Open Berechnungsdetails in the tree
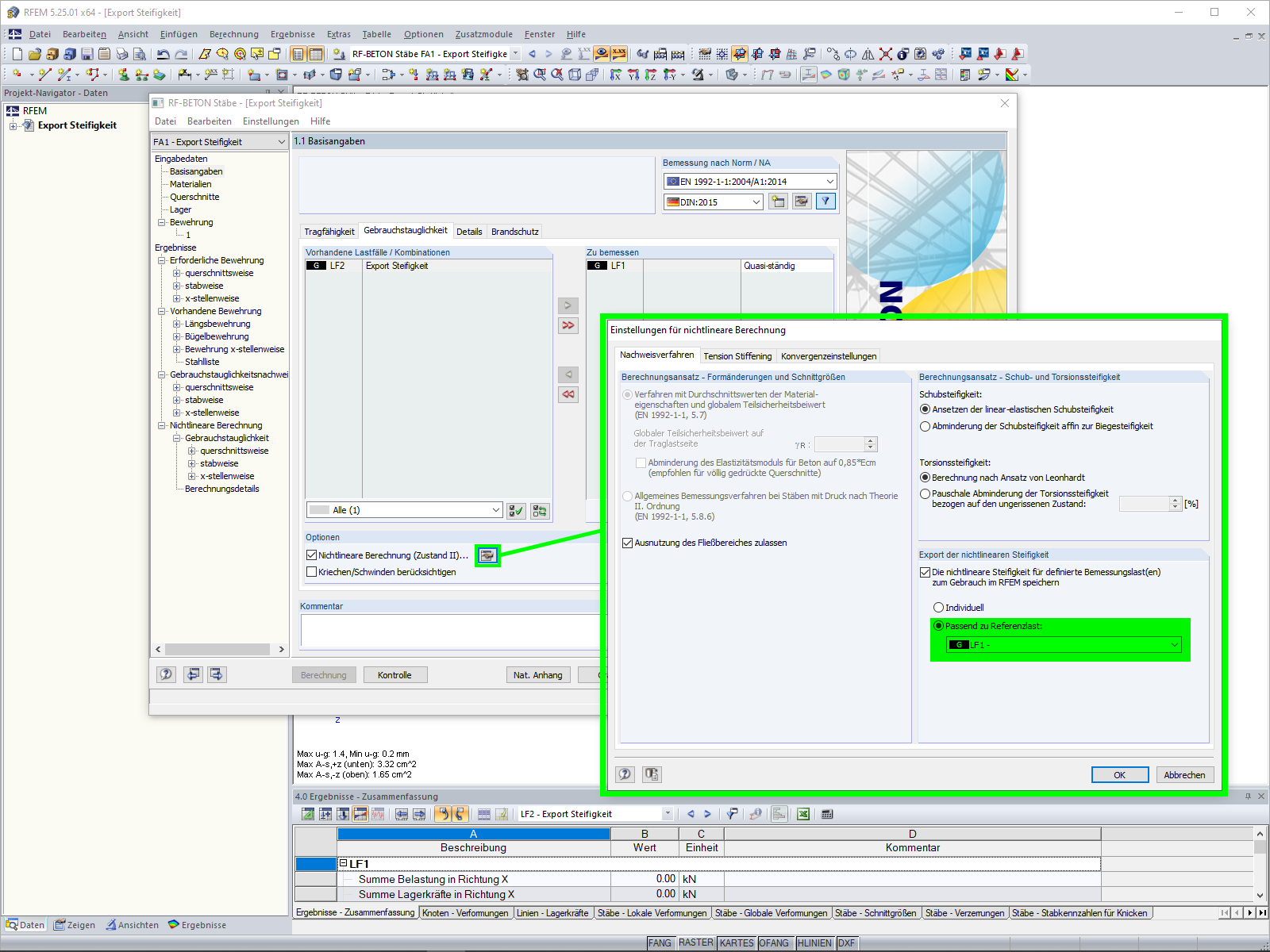The height and width of the screenshot is (952, 1270). (x=222, y=489)
